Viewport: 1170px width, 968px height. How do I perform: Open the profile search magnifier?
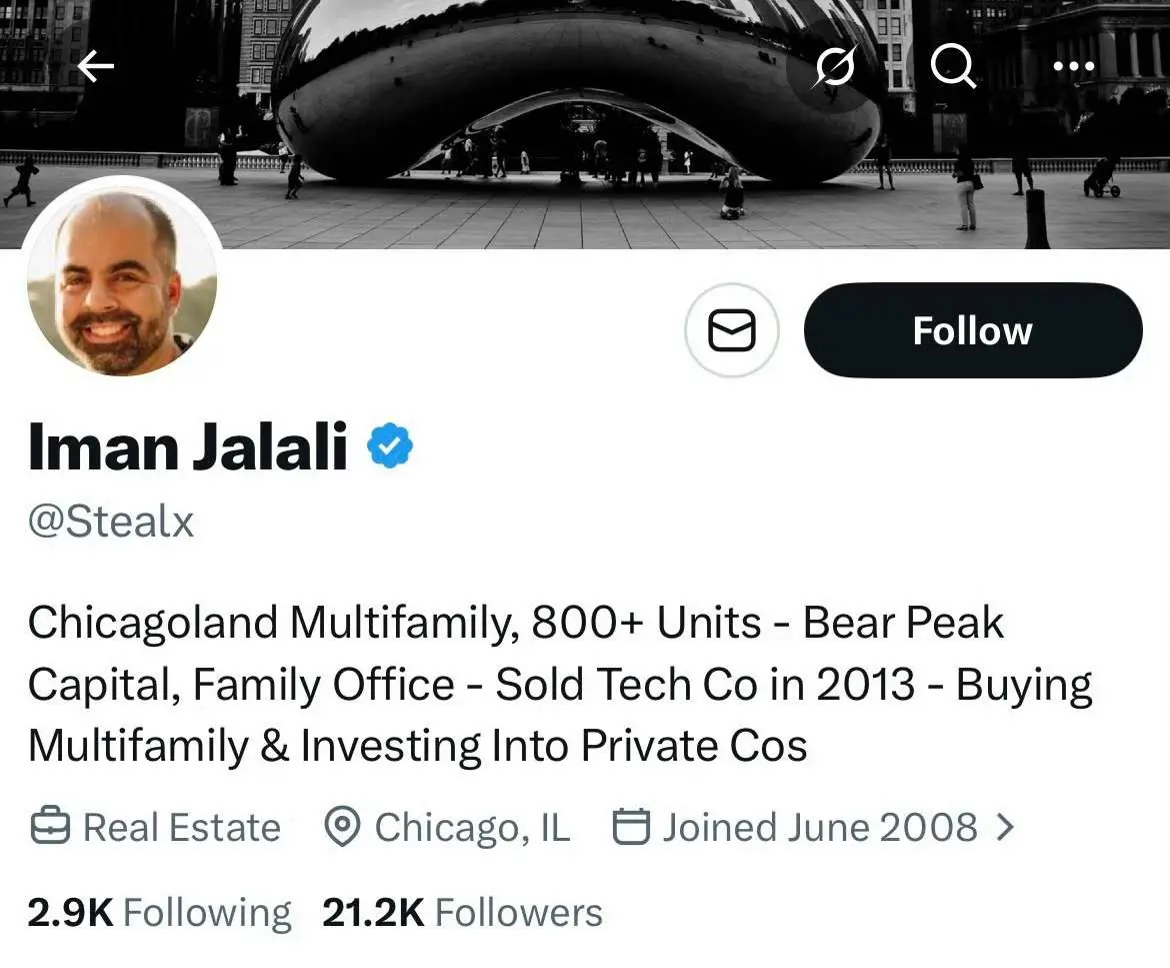coord(953,68)
